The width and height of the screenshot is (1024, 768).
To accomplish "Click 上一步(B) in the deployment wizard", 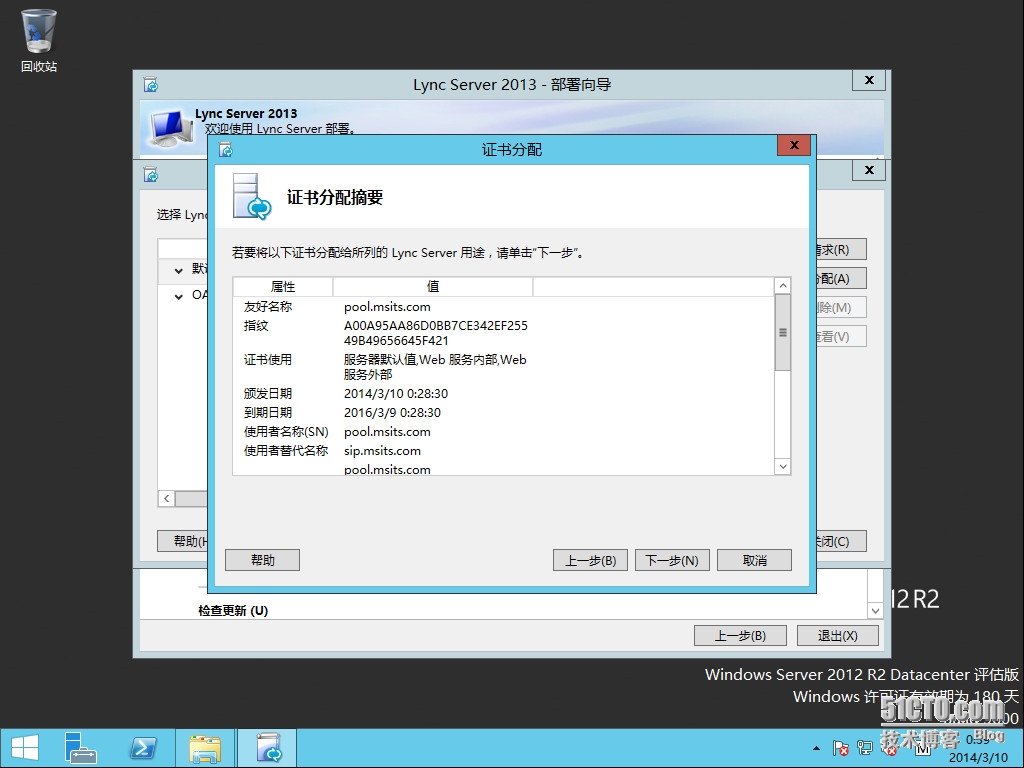I will [740, 635].
